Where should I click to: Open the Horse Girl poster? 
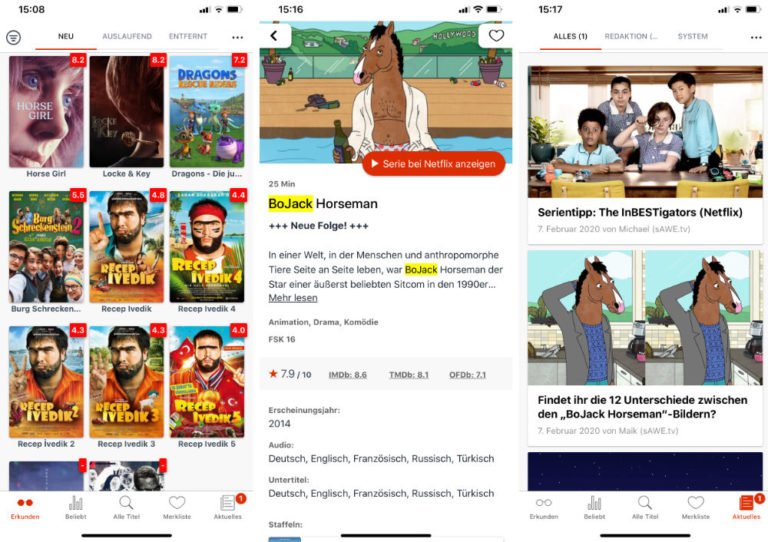point(46,112)
